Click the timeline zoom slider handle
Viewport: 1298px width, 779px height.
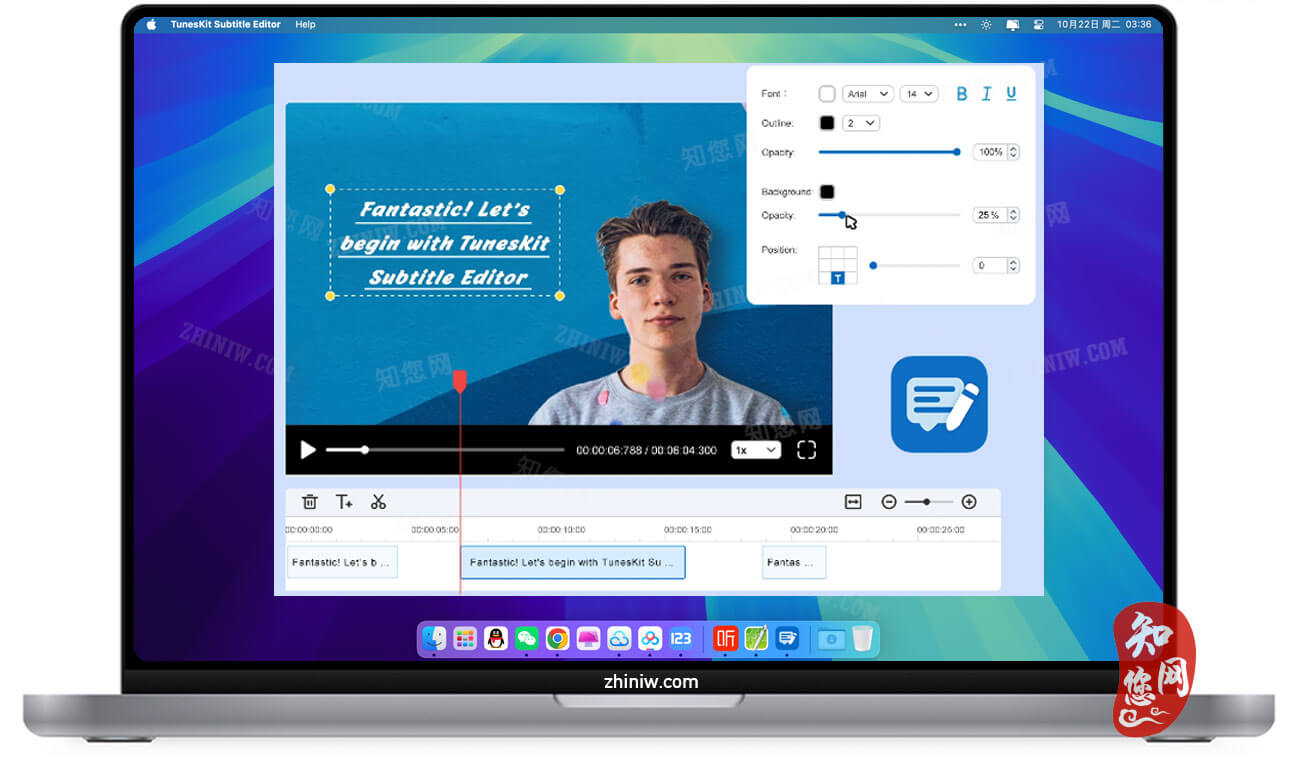click(927, 502)
